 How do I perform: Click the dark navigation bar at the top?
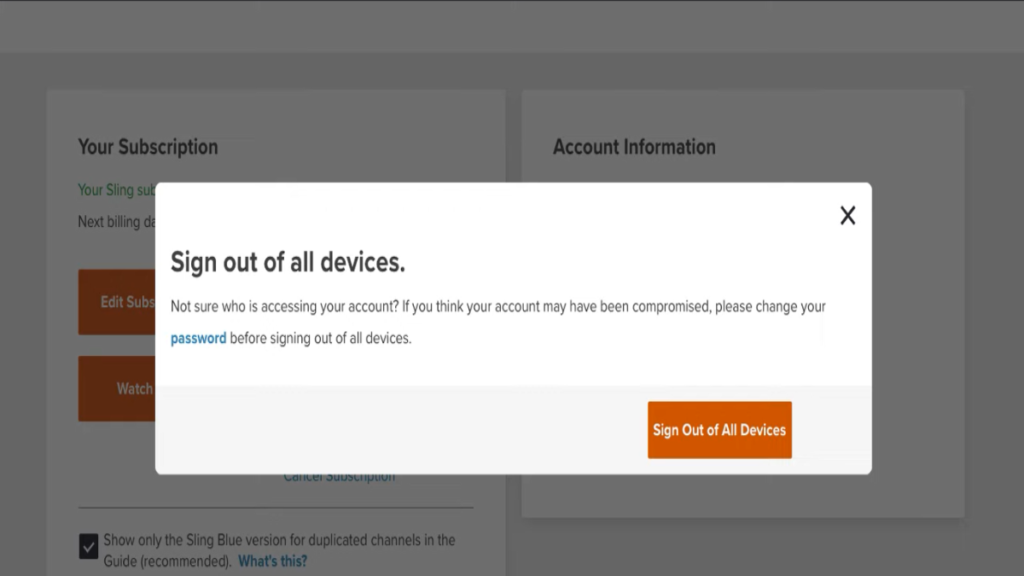[x=512, y=27]
